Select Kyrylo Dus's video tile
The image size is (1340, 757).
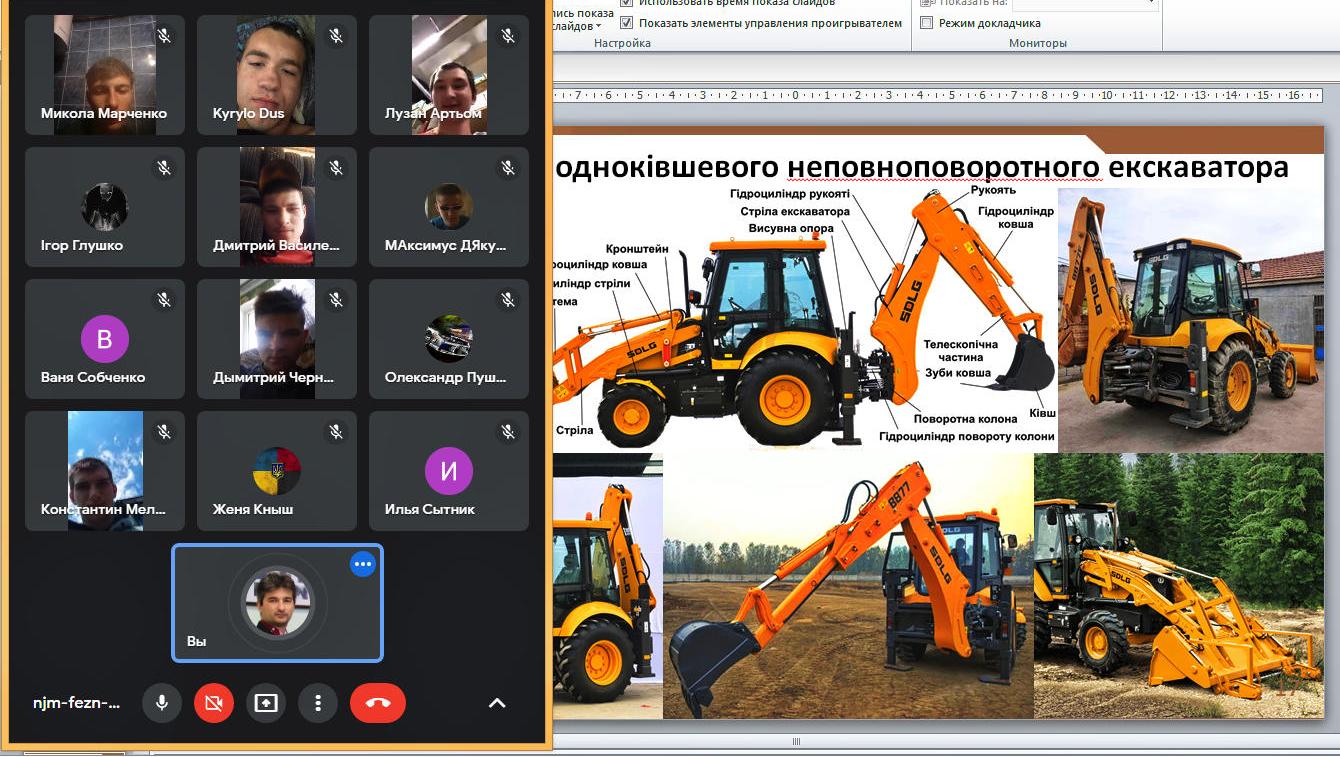coord(277,75)
